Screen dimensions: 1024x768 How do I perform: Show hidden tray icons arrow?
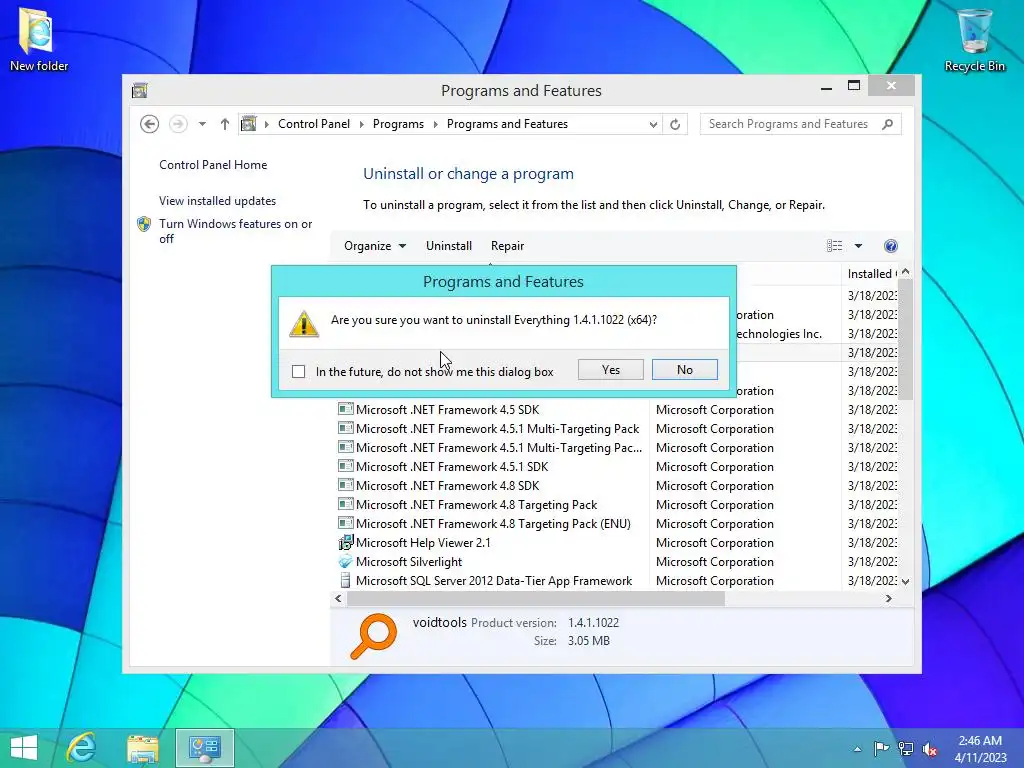857,749
